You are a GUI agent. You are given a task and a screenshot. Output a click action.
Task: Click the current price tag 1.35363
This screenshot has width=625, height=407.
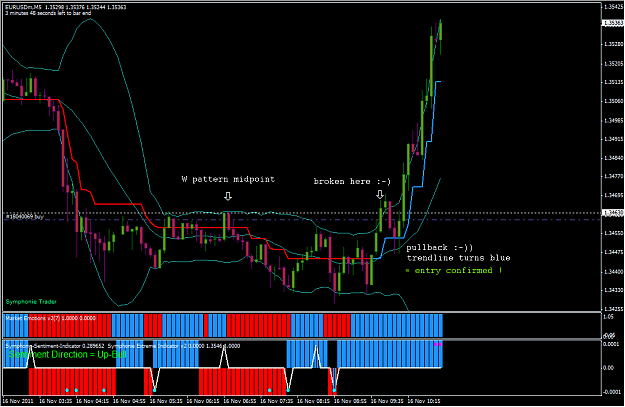coord(613,23)
